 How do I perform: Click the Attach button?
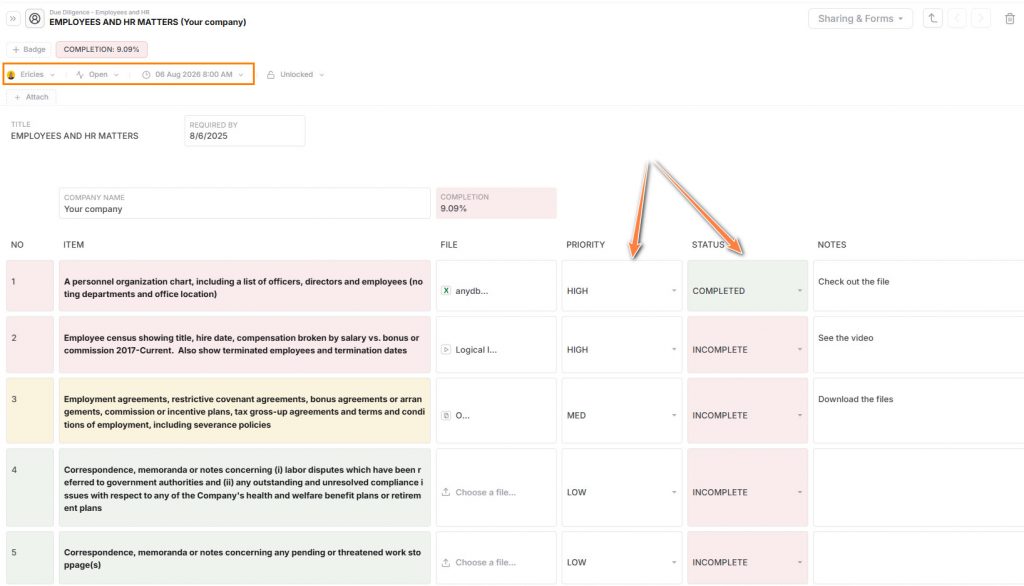(x=31, y=97)
